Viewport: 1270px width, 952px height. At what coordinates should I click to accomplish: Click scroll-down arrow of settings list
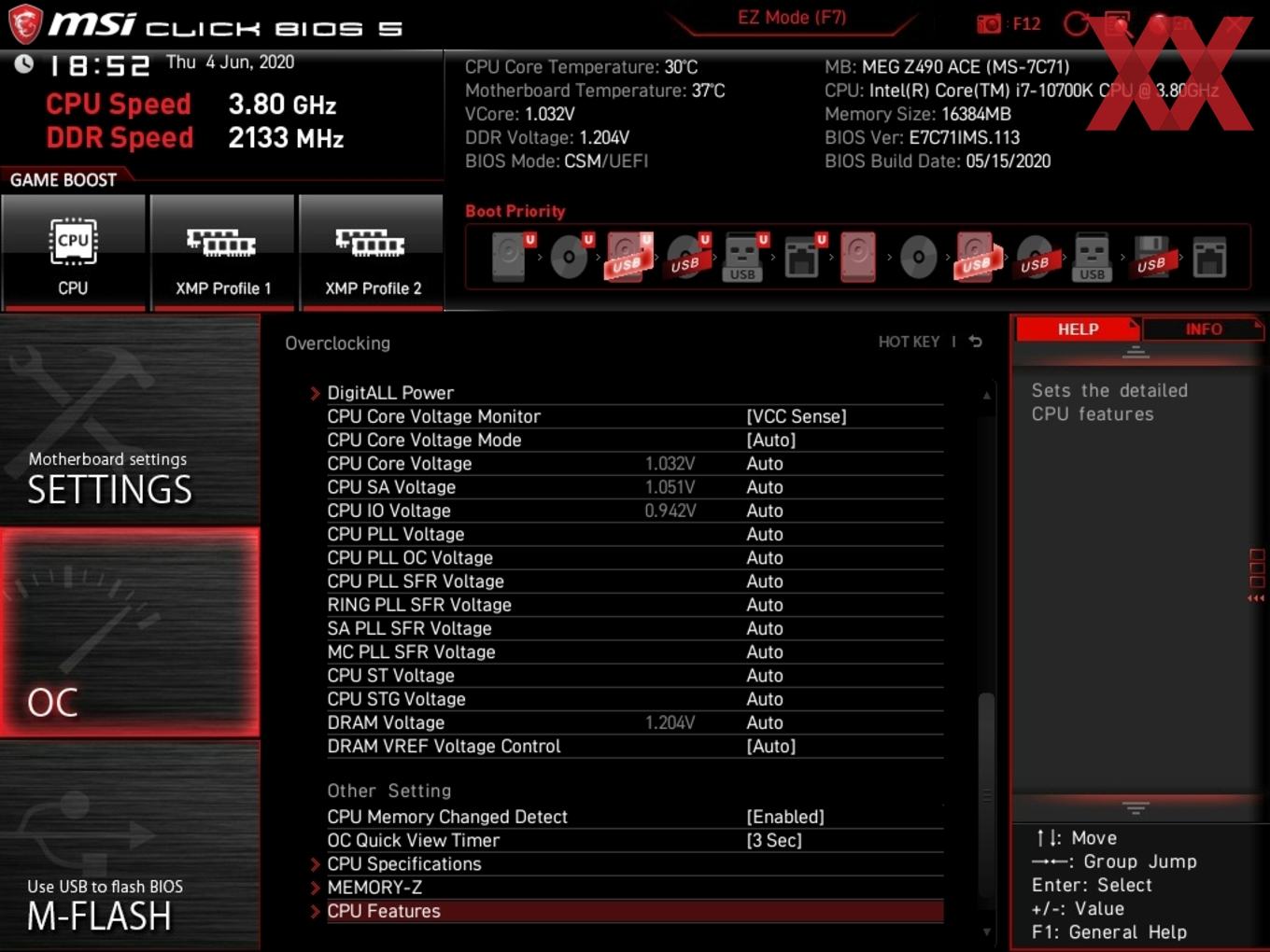tap(986, 931)
